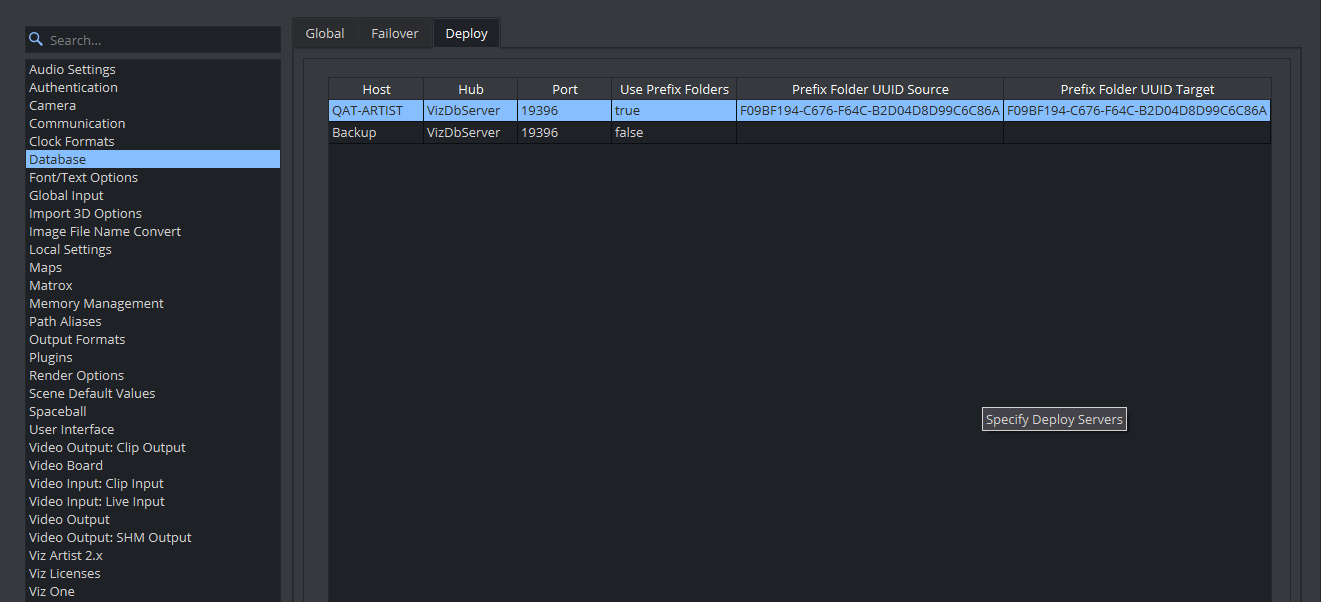Choose Render Options from list
This screenshot has height=602, width=1321.
click(76, 375)
